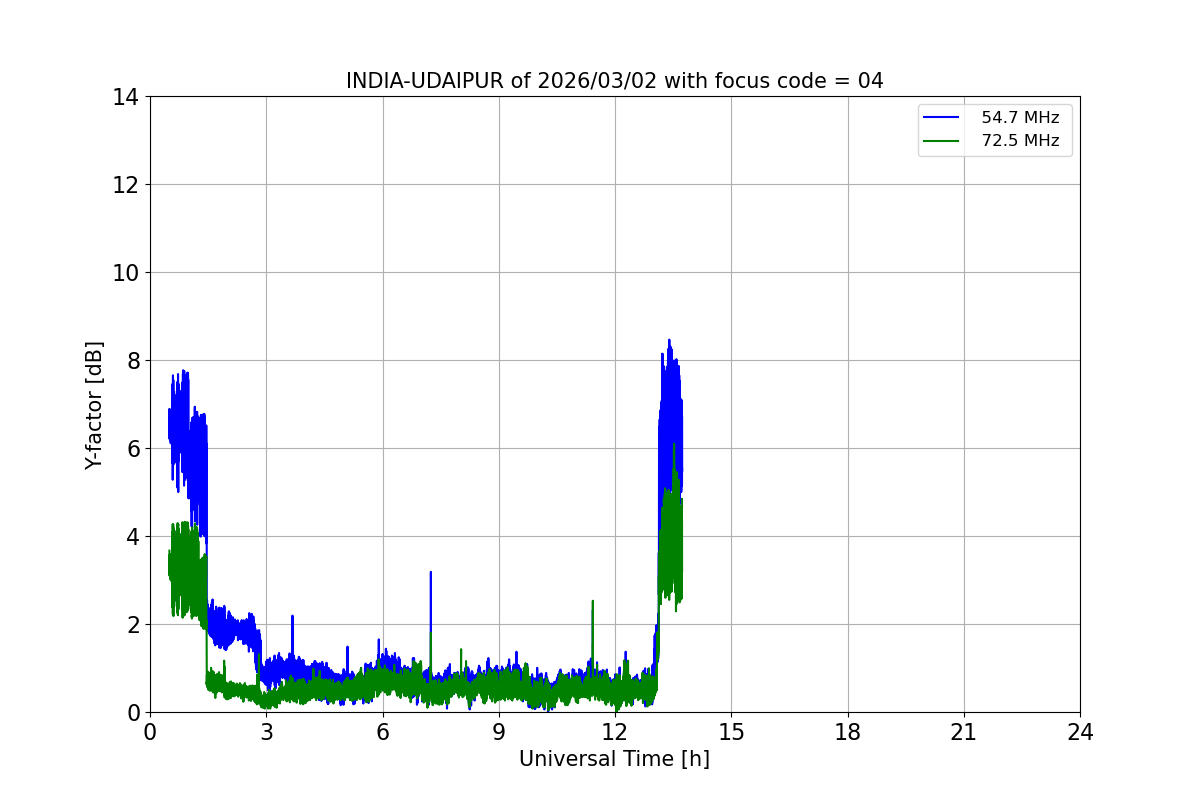Click the y-axis tick label '4'
Image resolution: width=1200 pixels, height=800 pixels.
click(133, 537)
